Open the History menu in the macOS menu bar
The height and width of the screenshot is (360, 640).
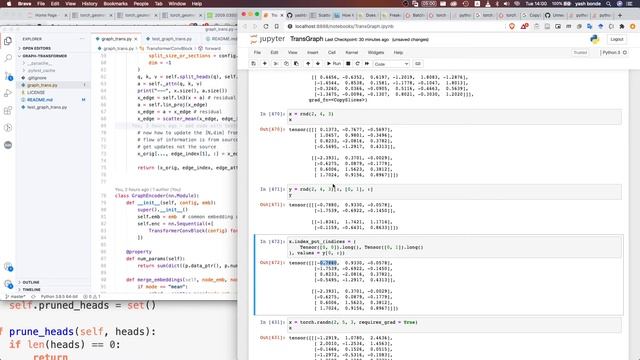pos(89,4)
